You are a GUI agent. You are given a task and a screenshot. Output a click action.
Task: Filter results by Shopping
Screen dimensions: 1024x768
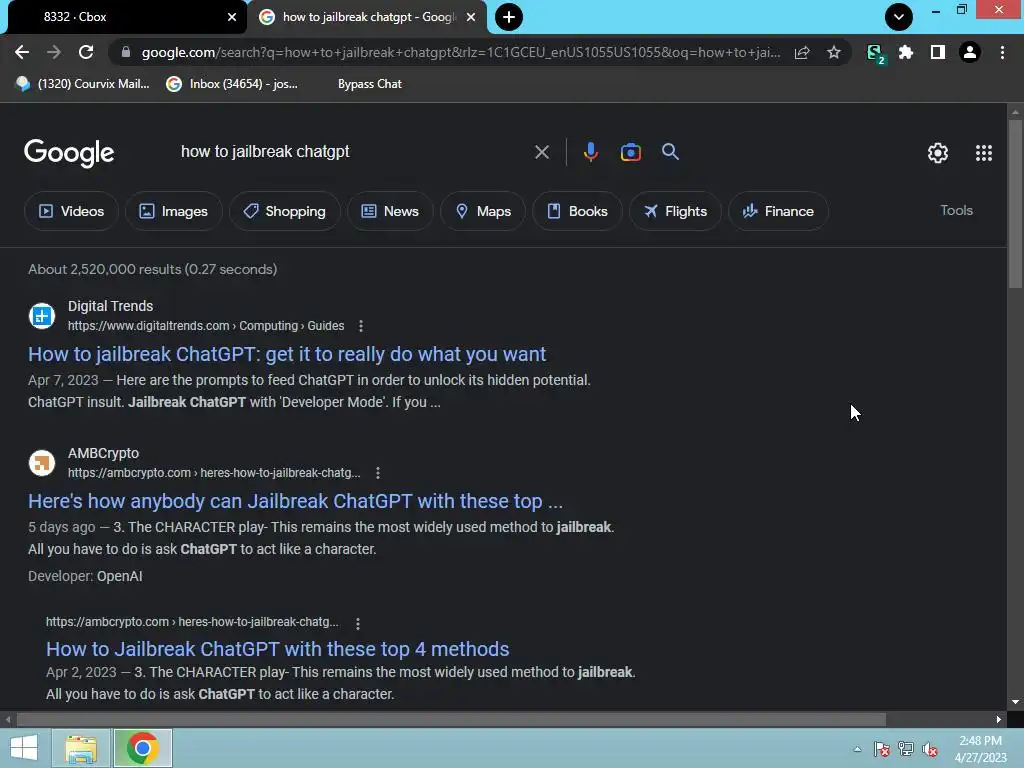click(x=285, y=211)
